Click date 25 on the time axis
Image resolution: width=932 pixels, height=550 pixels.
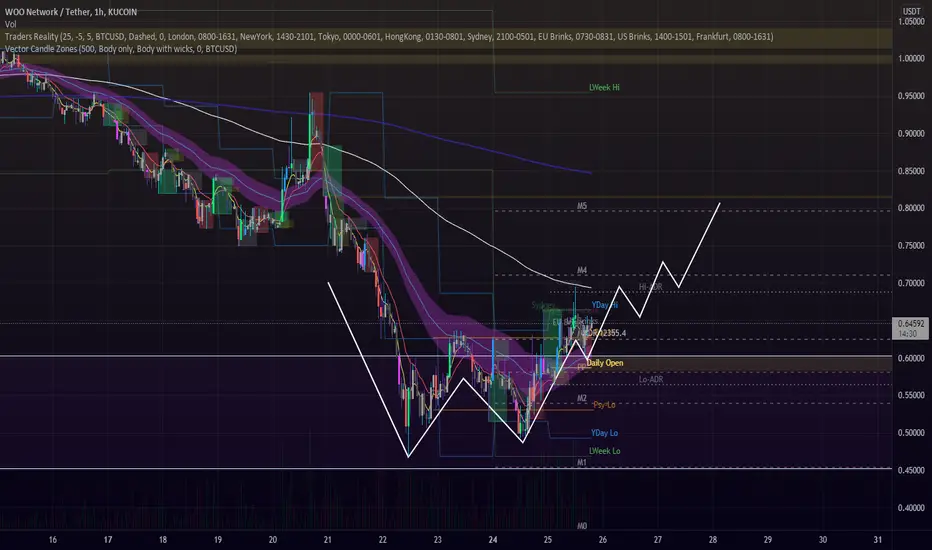547,540
